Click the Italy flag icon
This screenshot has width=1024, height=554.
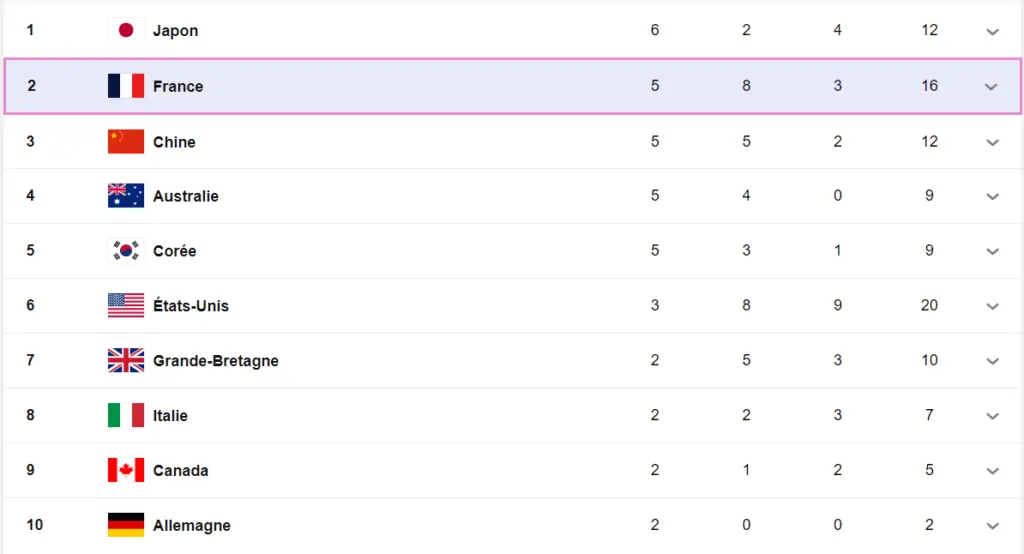(x=126, y=415)
